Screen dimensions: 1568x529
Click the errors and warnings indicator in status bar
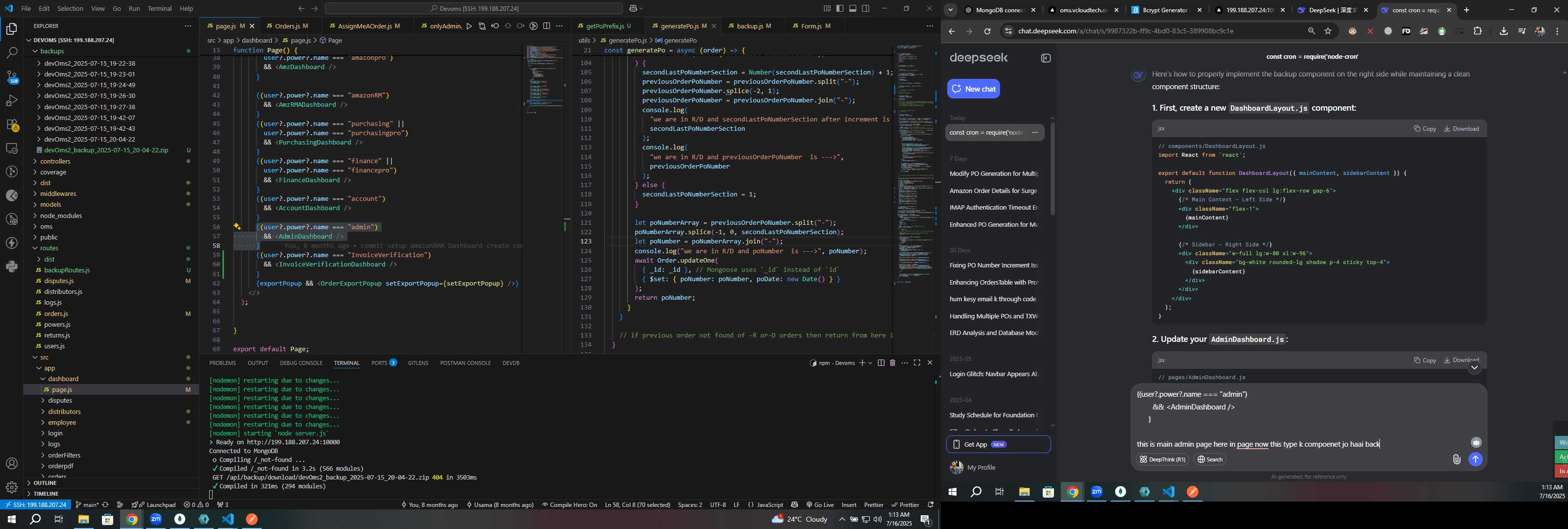click(196, 505)
